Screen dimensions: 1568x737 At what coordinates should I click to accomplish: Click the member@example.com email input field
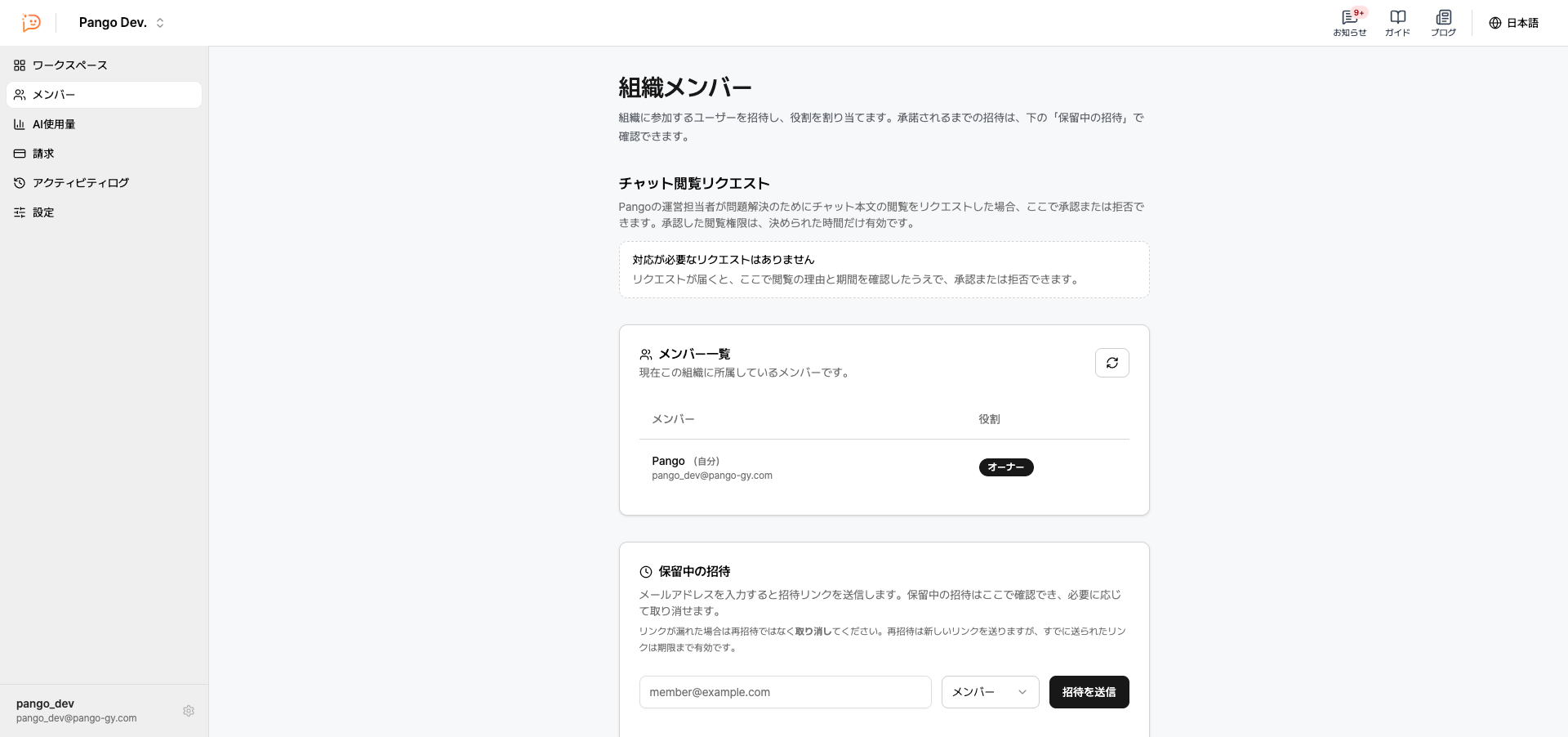click(785, 692)
